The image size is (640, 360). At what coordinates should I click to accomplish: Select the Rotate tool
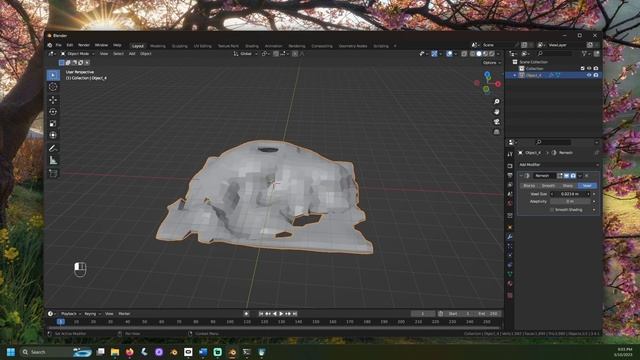[53, 111]
